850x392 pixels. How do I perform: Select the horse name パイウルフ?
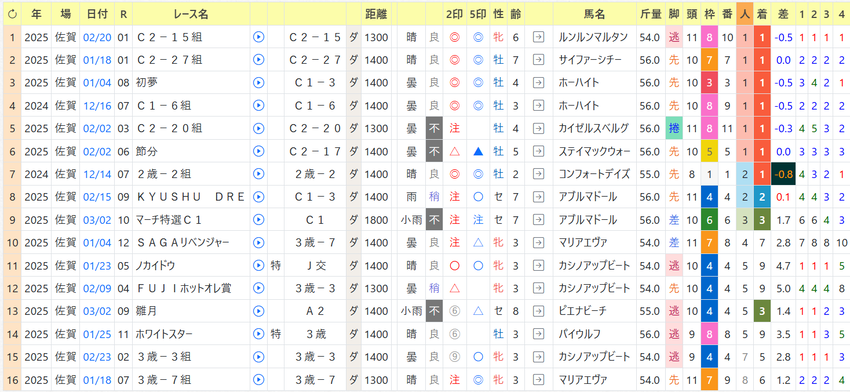point(579,334)
